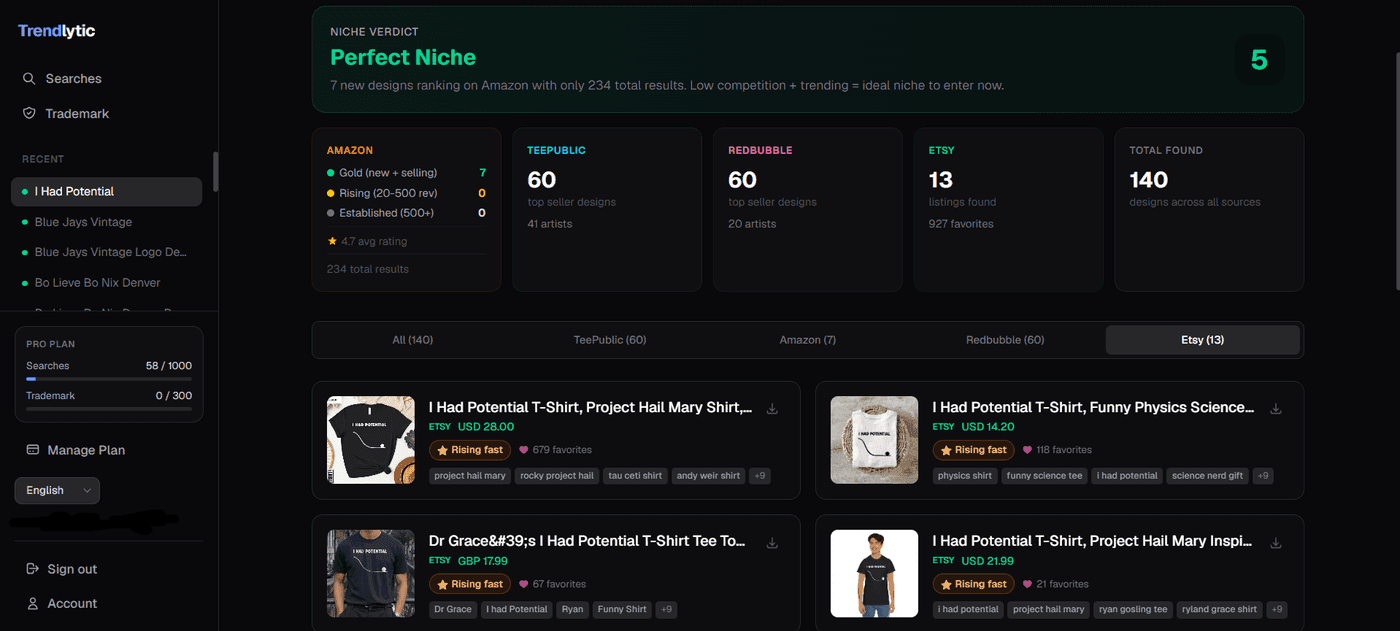
Task: Click Rising fast badge on 21 favorites listing
Action: coord(973,584)
